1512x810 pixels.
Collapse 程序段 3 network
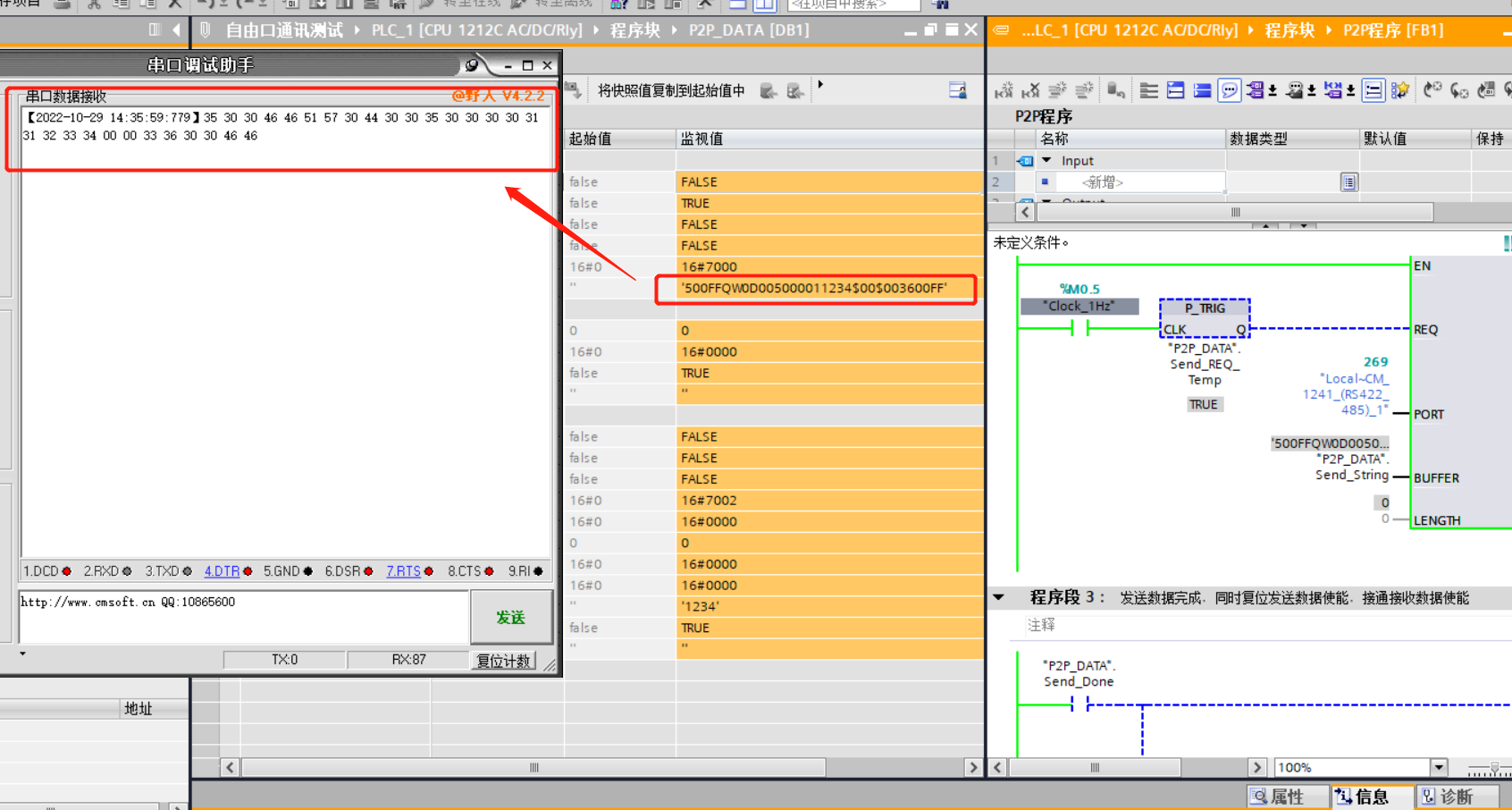(999, 597)
